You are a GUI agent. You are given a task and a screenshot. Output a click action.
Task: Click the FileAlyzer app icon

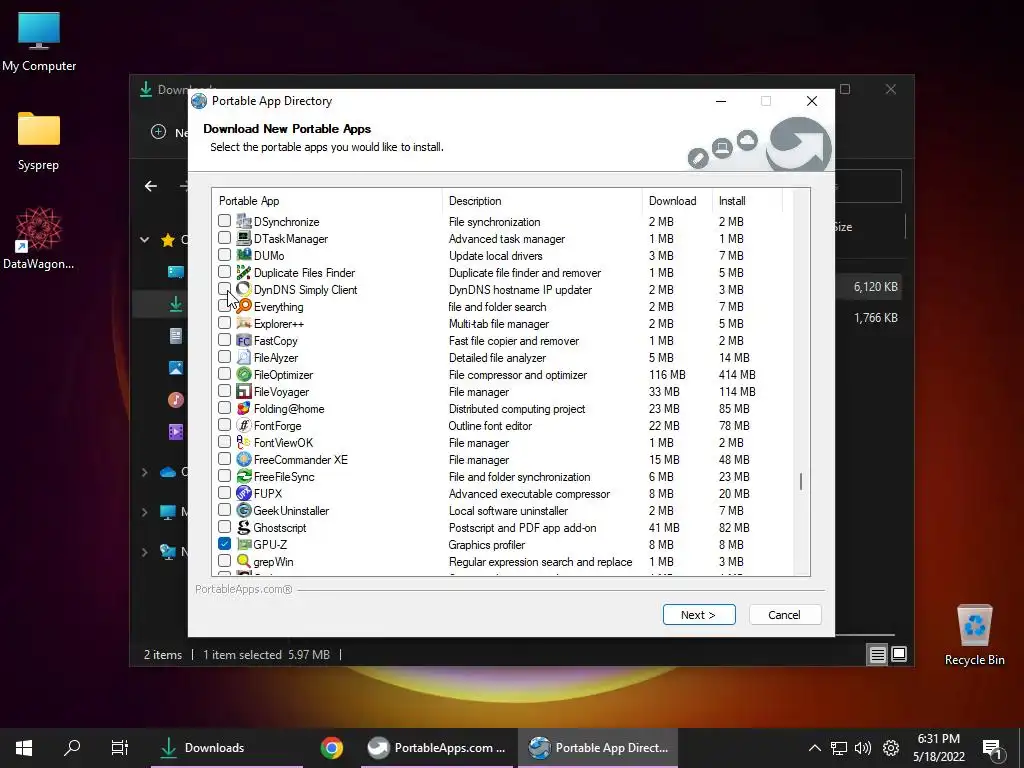point(244,357)
